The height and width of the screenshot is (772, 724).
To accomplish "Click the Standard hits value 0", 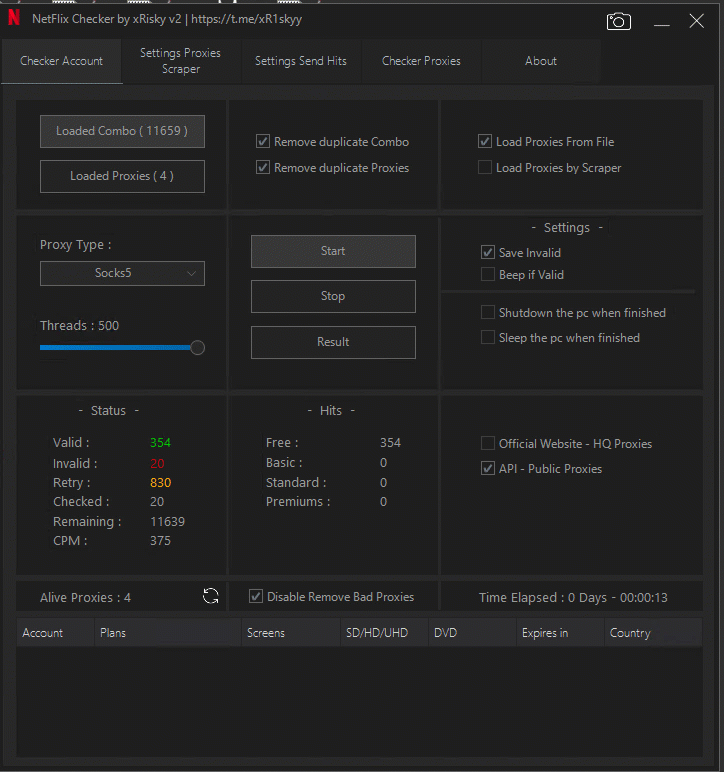I will coord(383,482).
